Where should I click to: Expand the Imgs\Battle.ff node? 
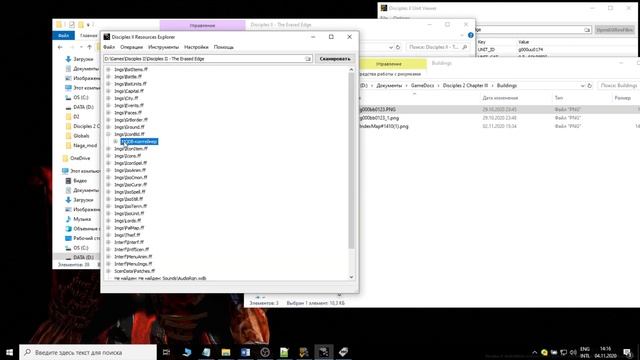108,76
